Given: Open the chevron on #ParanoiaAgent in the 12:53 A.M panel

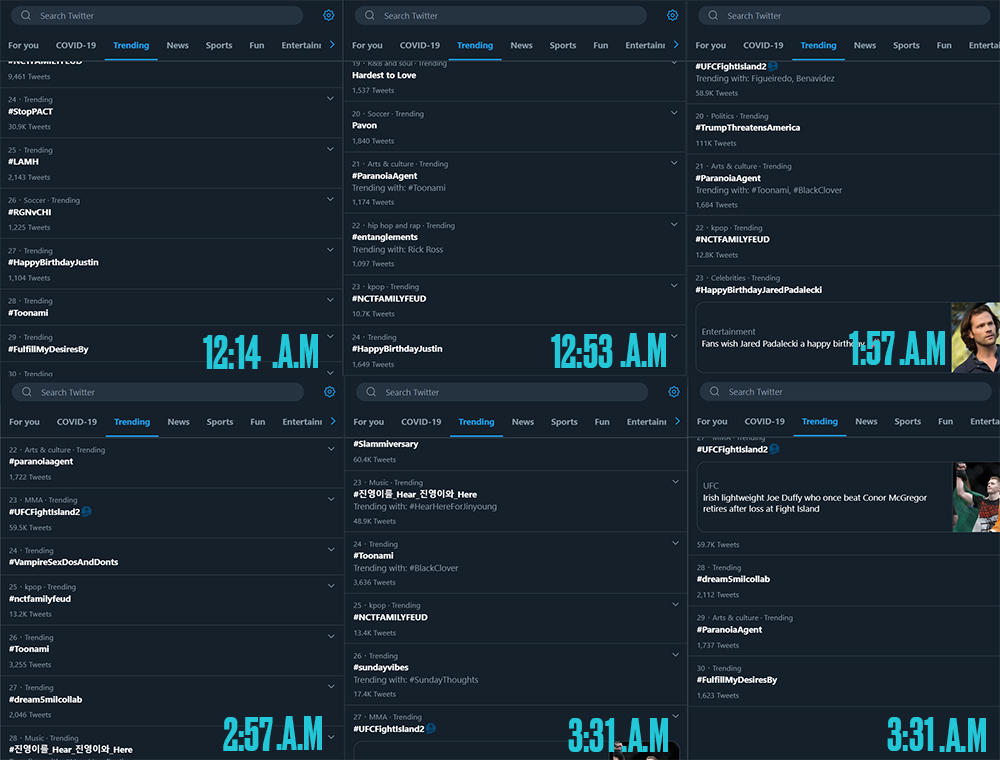Looking at the screenshot, I should click(x=674, y=163).
